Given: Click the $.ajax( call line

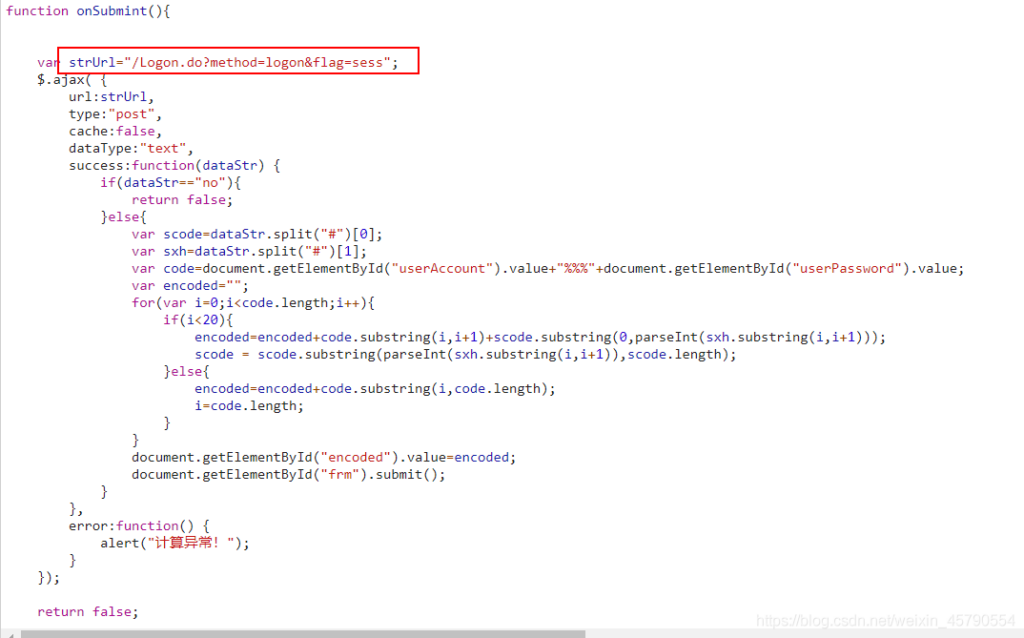Looking at the screenshot, I should pos(72,79).
